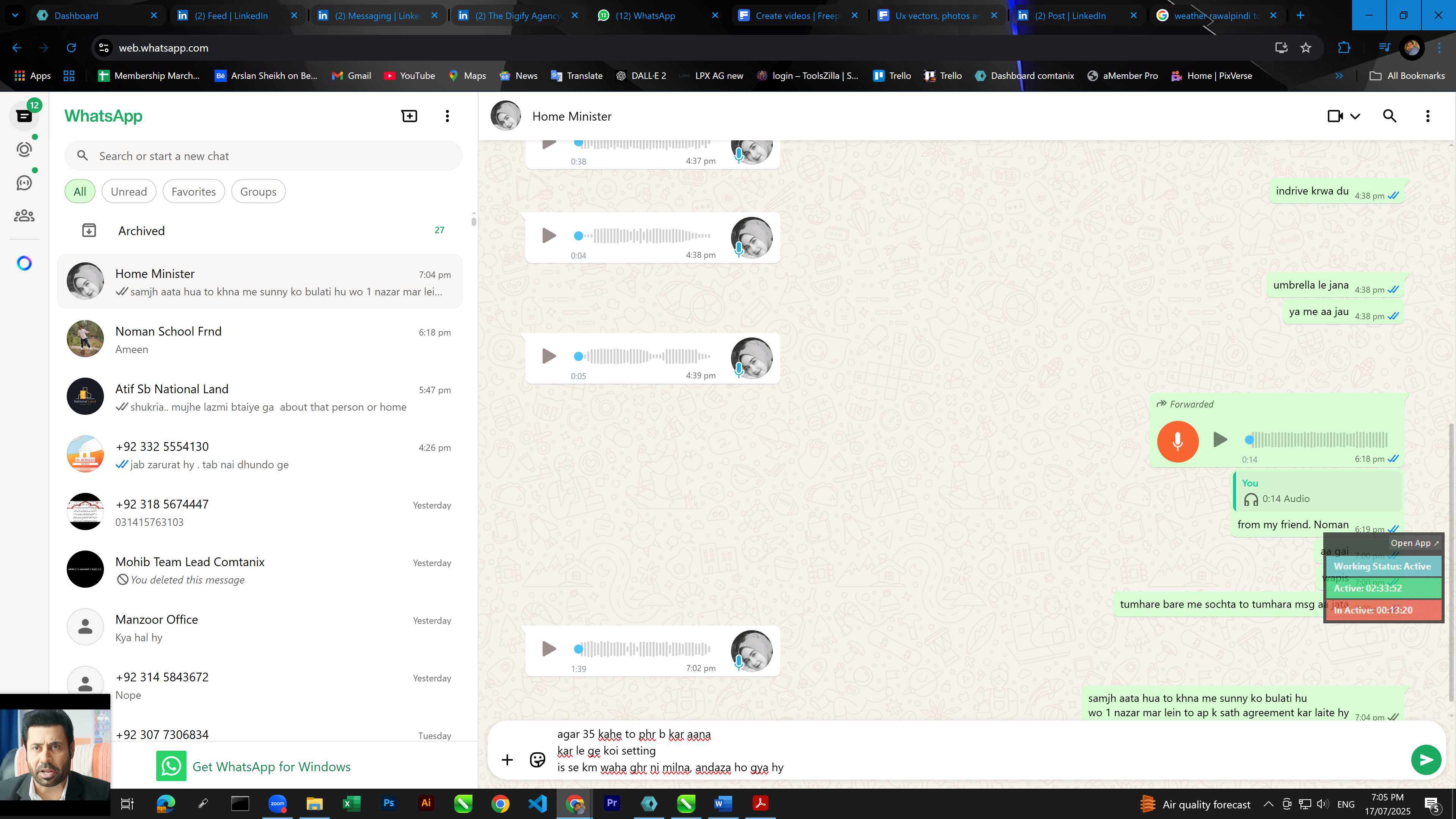Open Meta AI circle icon
1456x819 pixels.
click(x=24, y=264)
